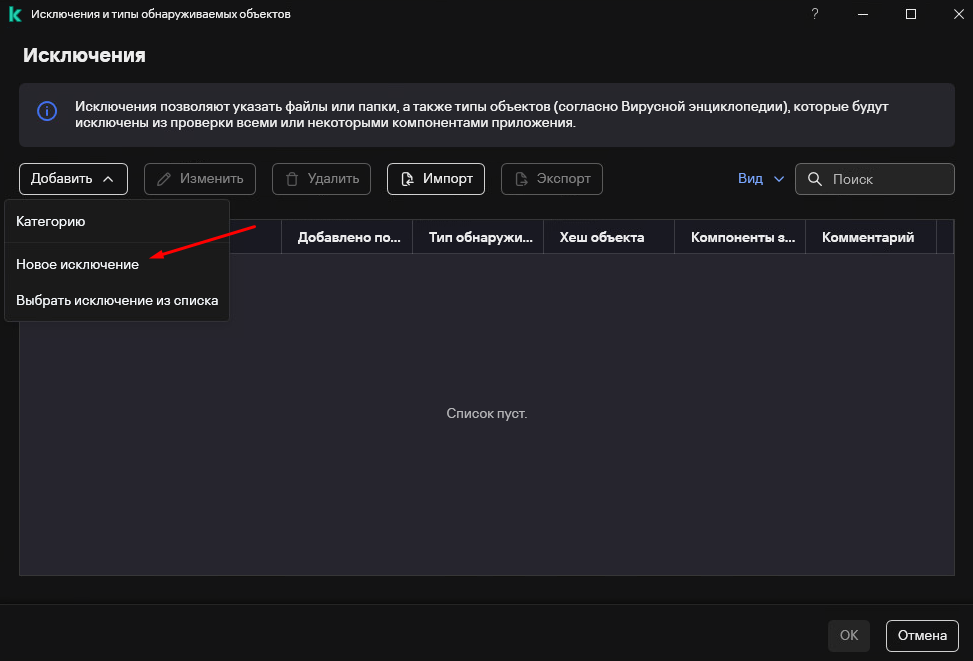The width and height of the screenshot is (973, 661).
Task: Click the pencil icon for Изменить
Action: pos(164,179)
